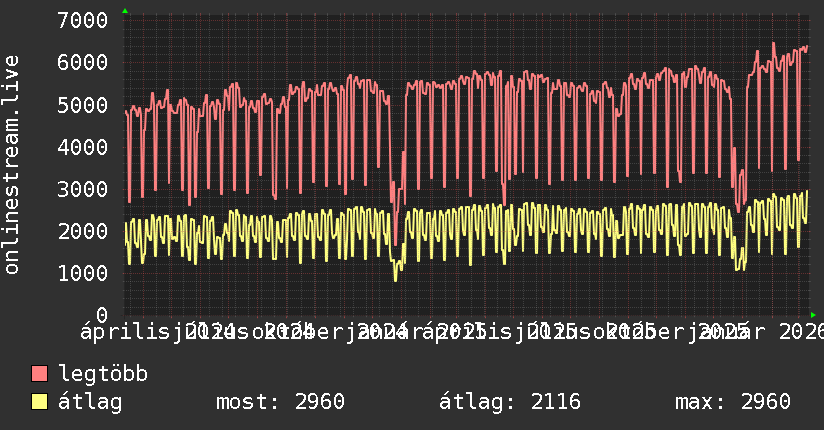Image resolution: width=824 pixels, height=430 pixels.
Task: Click the vertical onlinestream.live axis title
Action: pos(13,165)
